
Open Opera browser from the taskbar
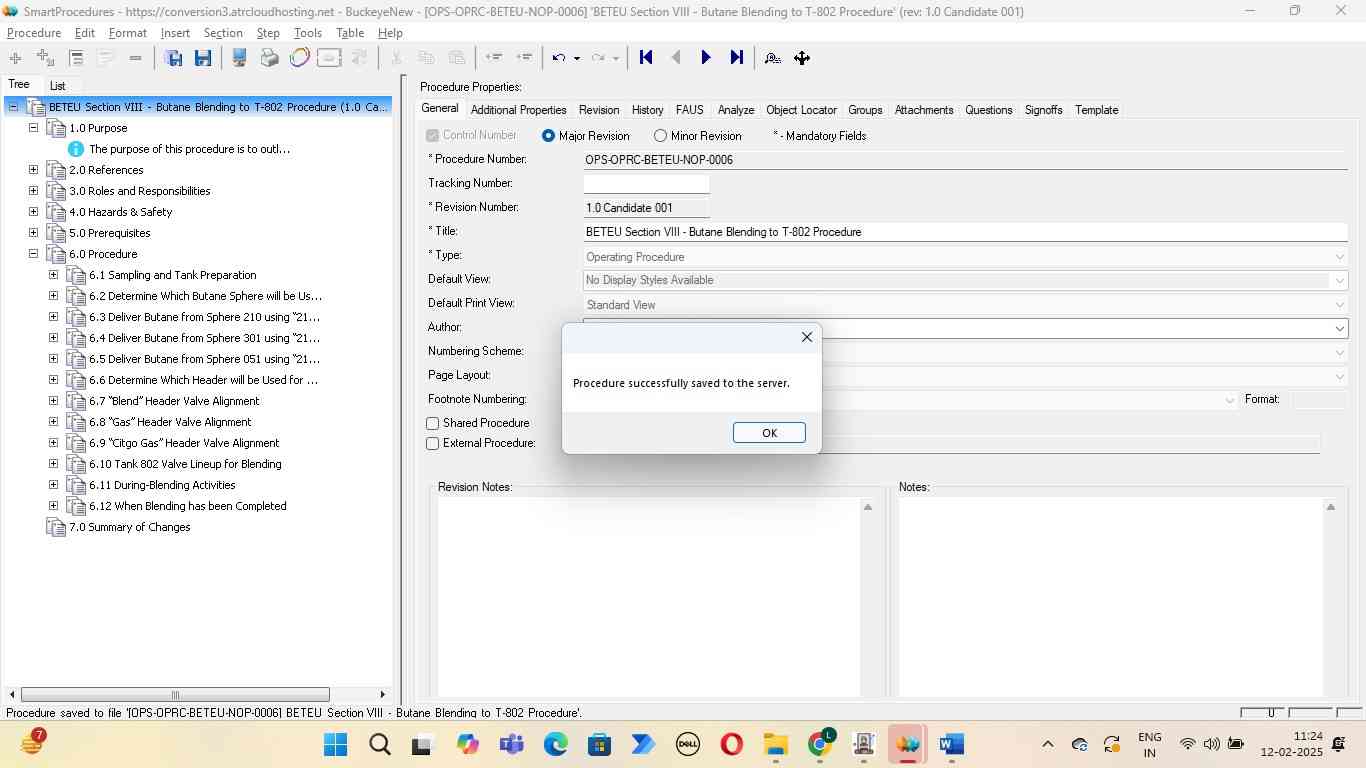[732, 744]
